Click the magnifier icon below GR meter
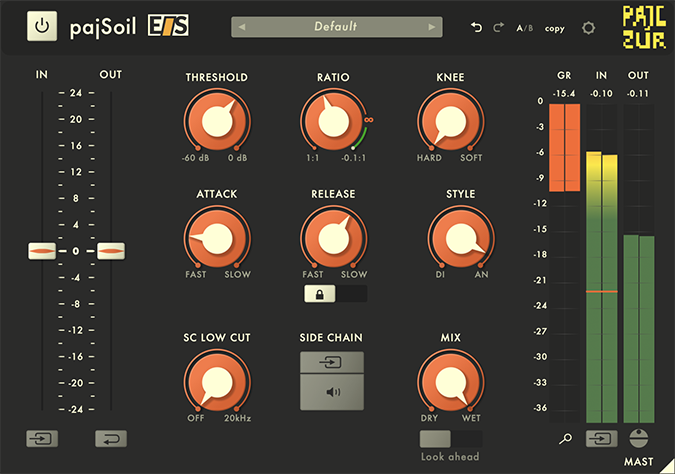 (x=566, y=438)
